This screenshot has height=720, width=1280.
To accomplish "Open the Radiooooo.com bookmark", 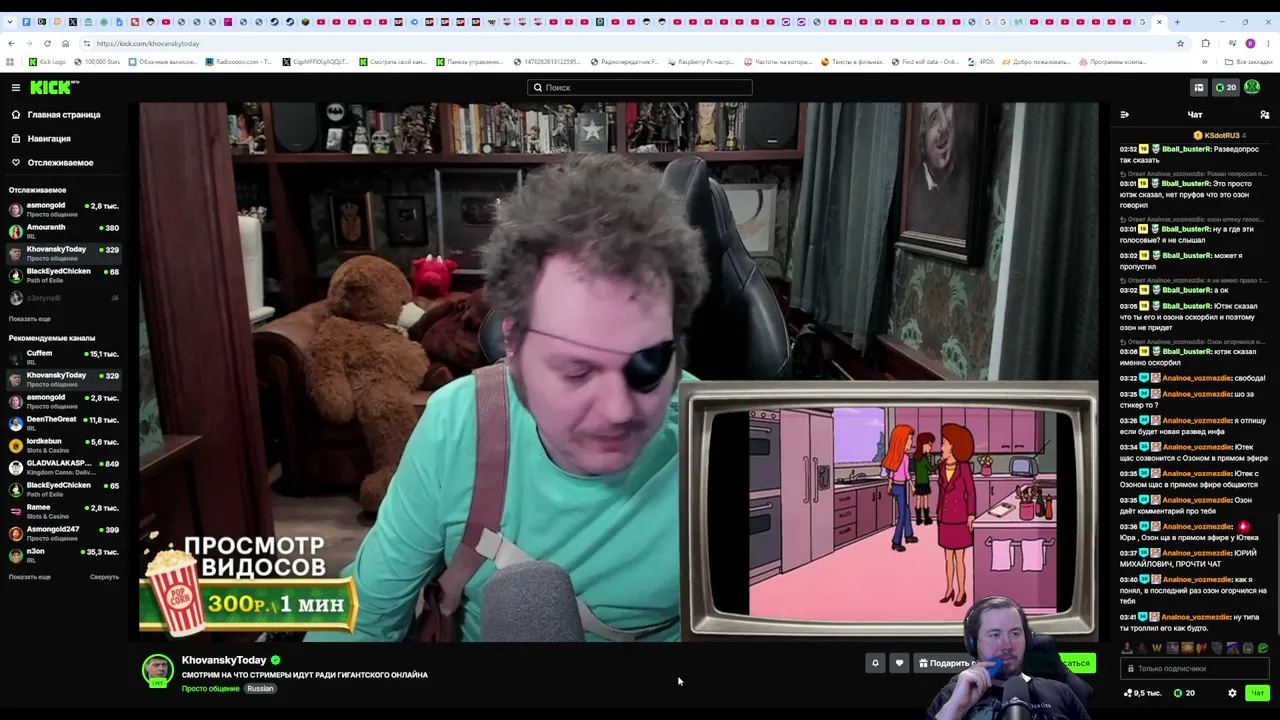I will pyautogui.click(x=238, y=62).
